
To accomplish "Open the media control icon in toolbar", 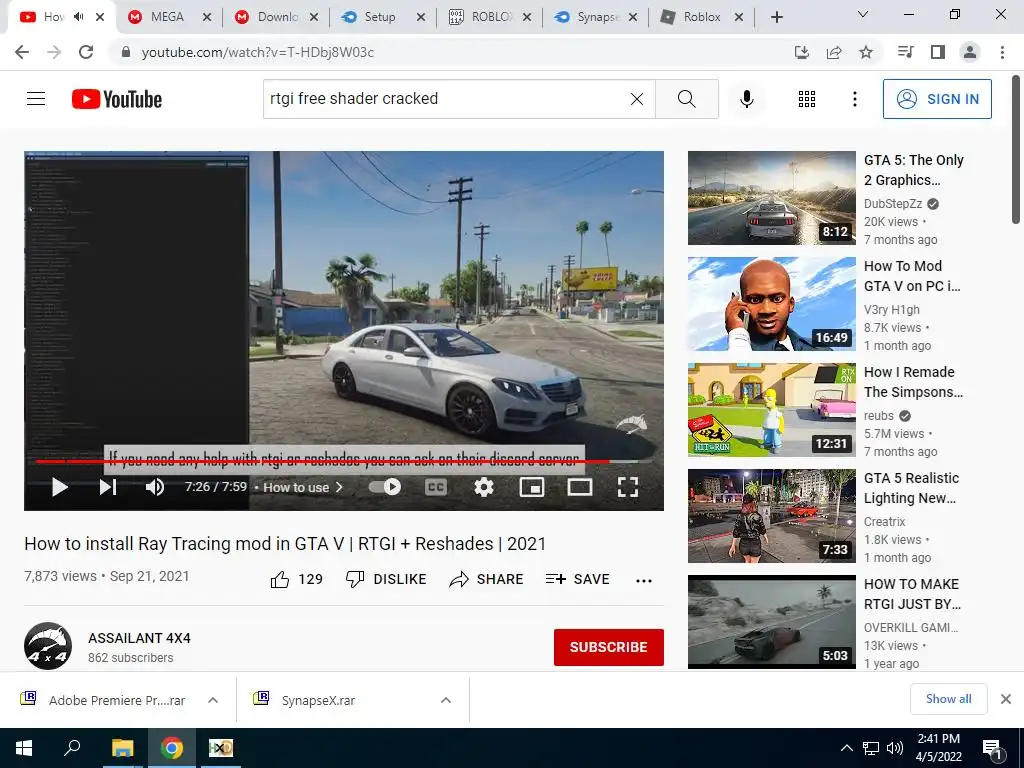I will tap(906, 52).
